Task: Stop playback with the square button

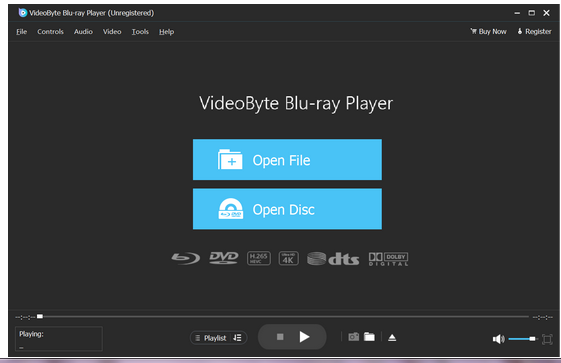Action: [x=280, y=337]
